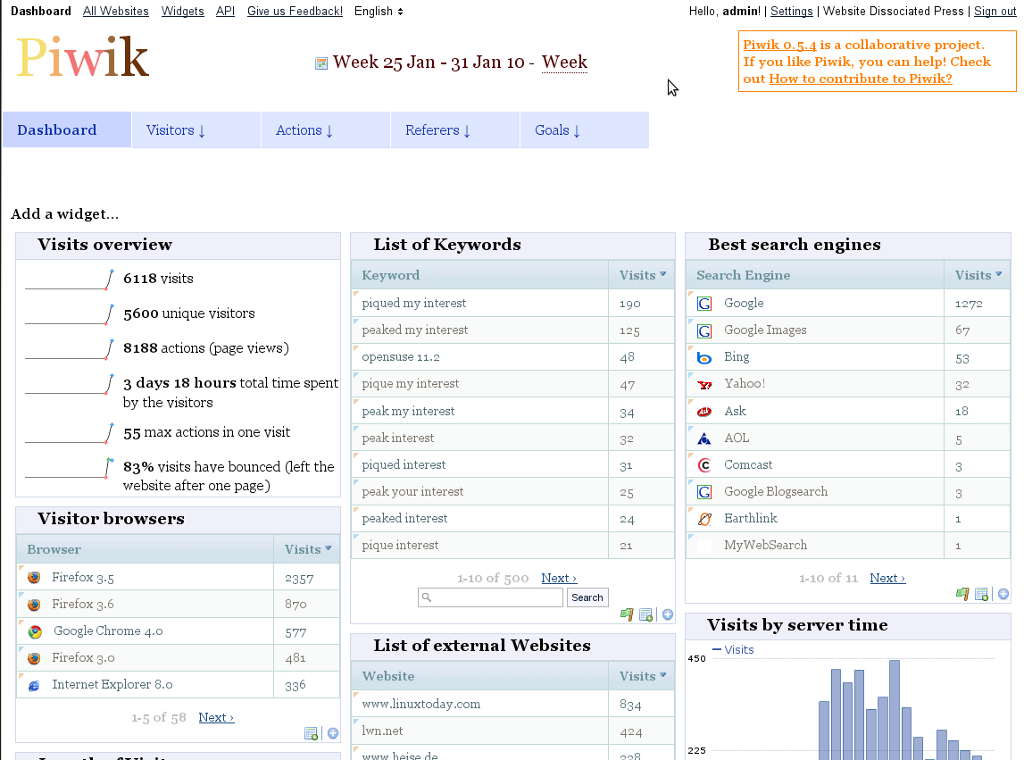Click the www.linuxtoday.com website row
Image resolution: width=1024 pixels, height=760 pixels.
[x=513, y=704]
